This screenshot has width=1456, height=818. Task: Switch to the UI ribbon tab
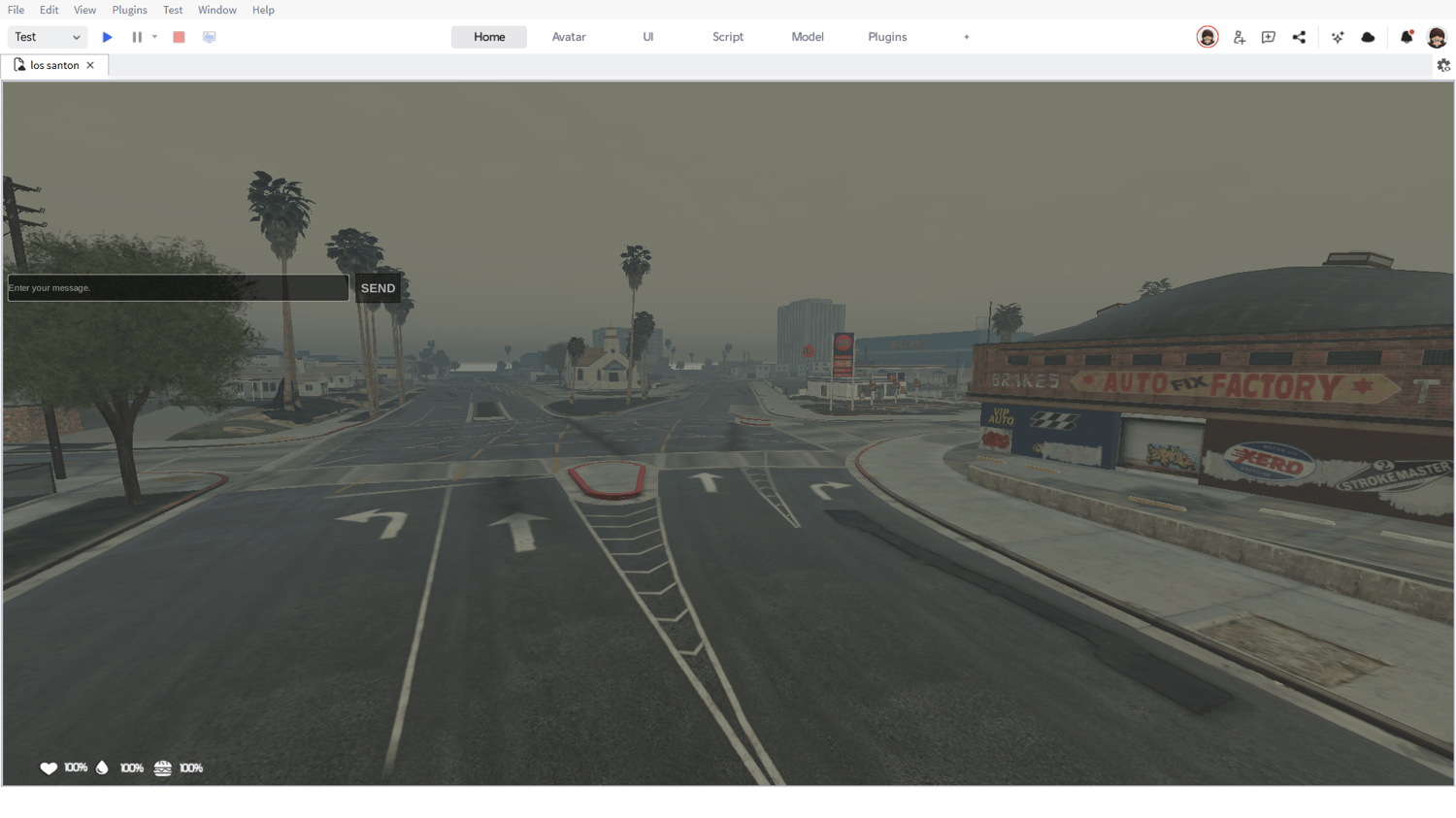648,37
